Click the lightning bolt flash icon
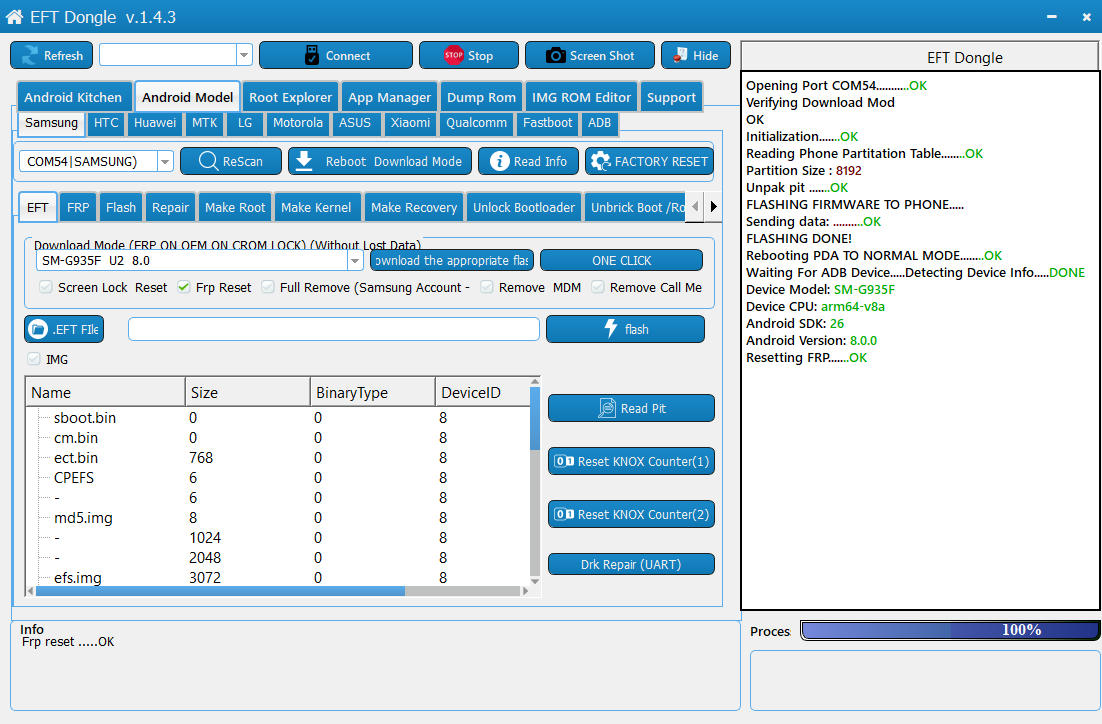1102x724 pixels. tap(611, 328)
